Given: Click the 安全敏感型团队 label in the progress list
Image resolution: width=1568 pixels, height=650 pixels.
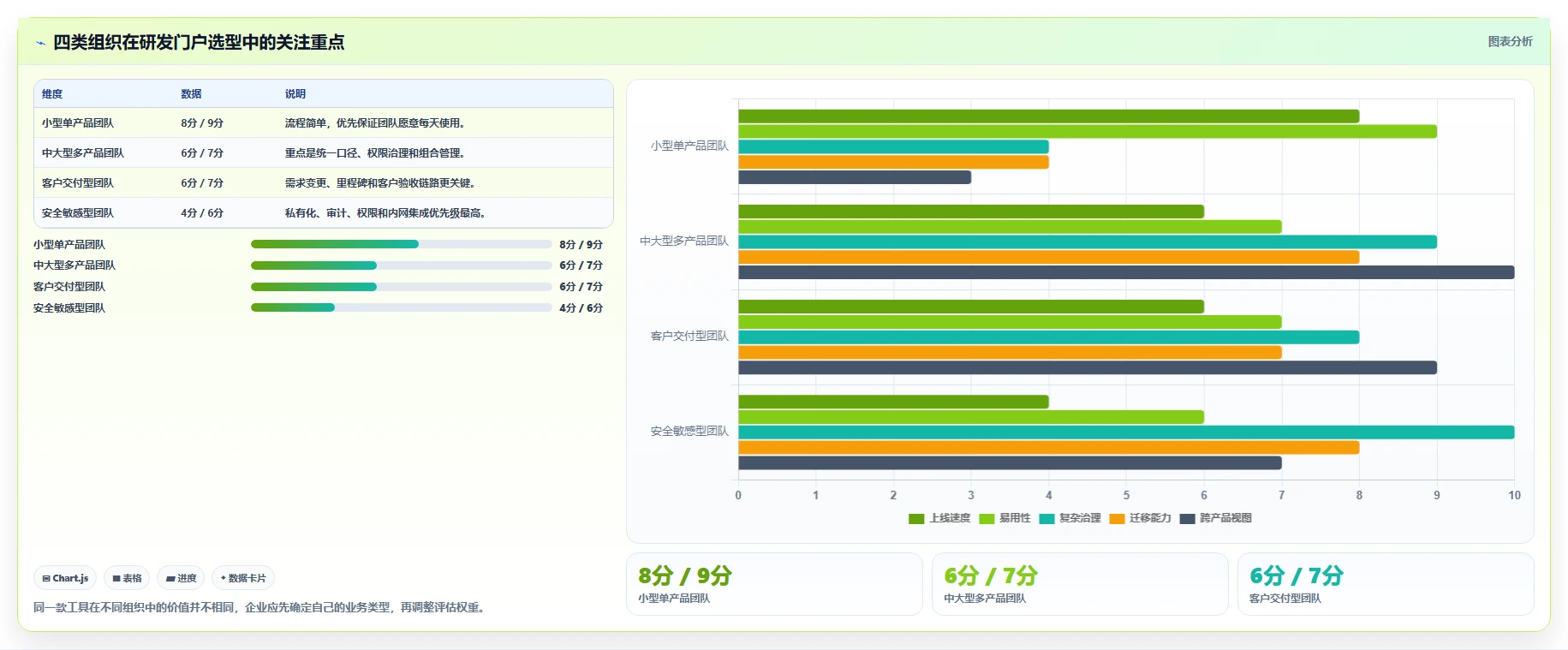Looking at the screenshot, I should tap(69, 308).
